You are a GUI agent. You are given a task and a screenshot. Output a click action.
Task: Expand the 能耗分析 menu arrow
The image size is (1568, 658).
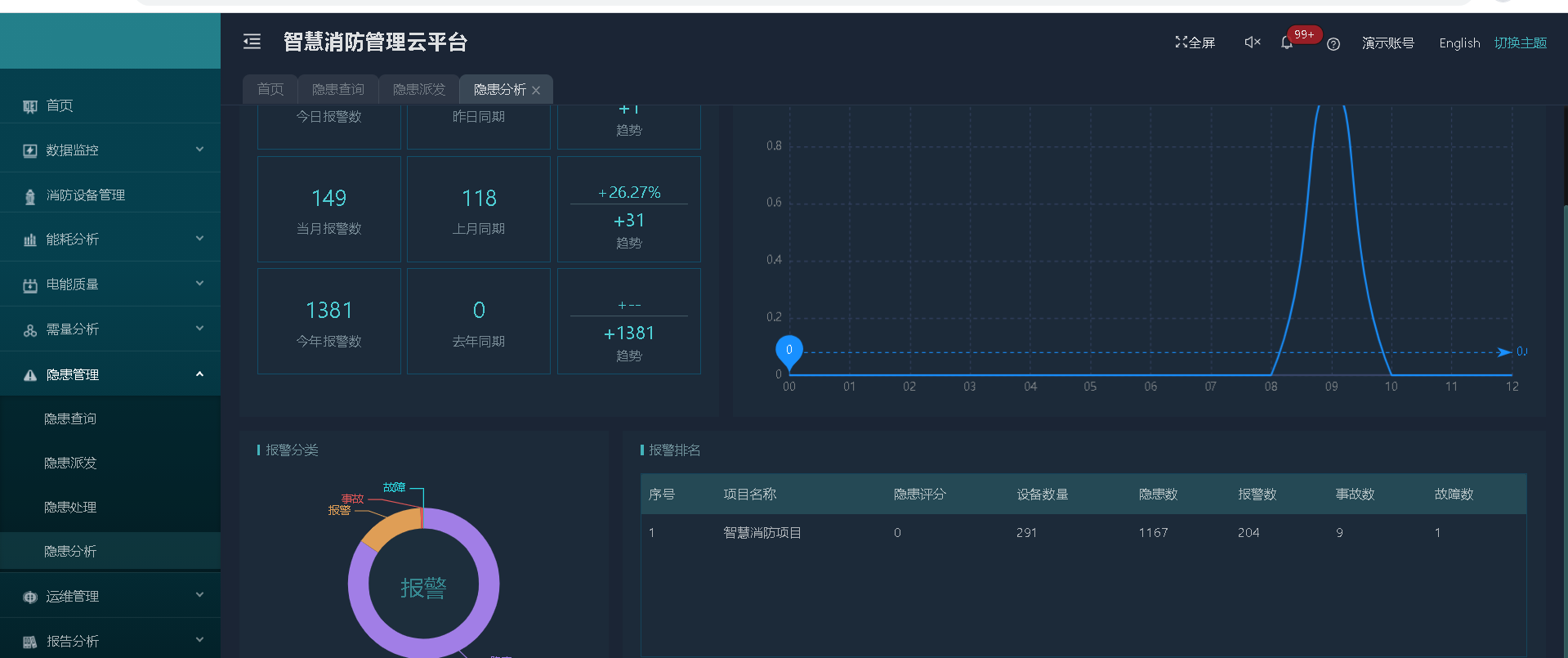point(199,239)
